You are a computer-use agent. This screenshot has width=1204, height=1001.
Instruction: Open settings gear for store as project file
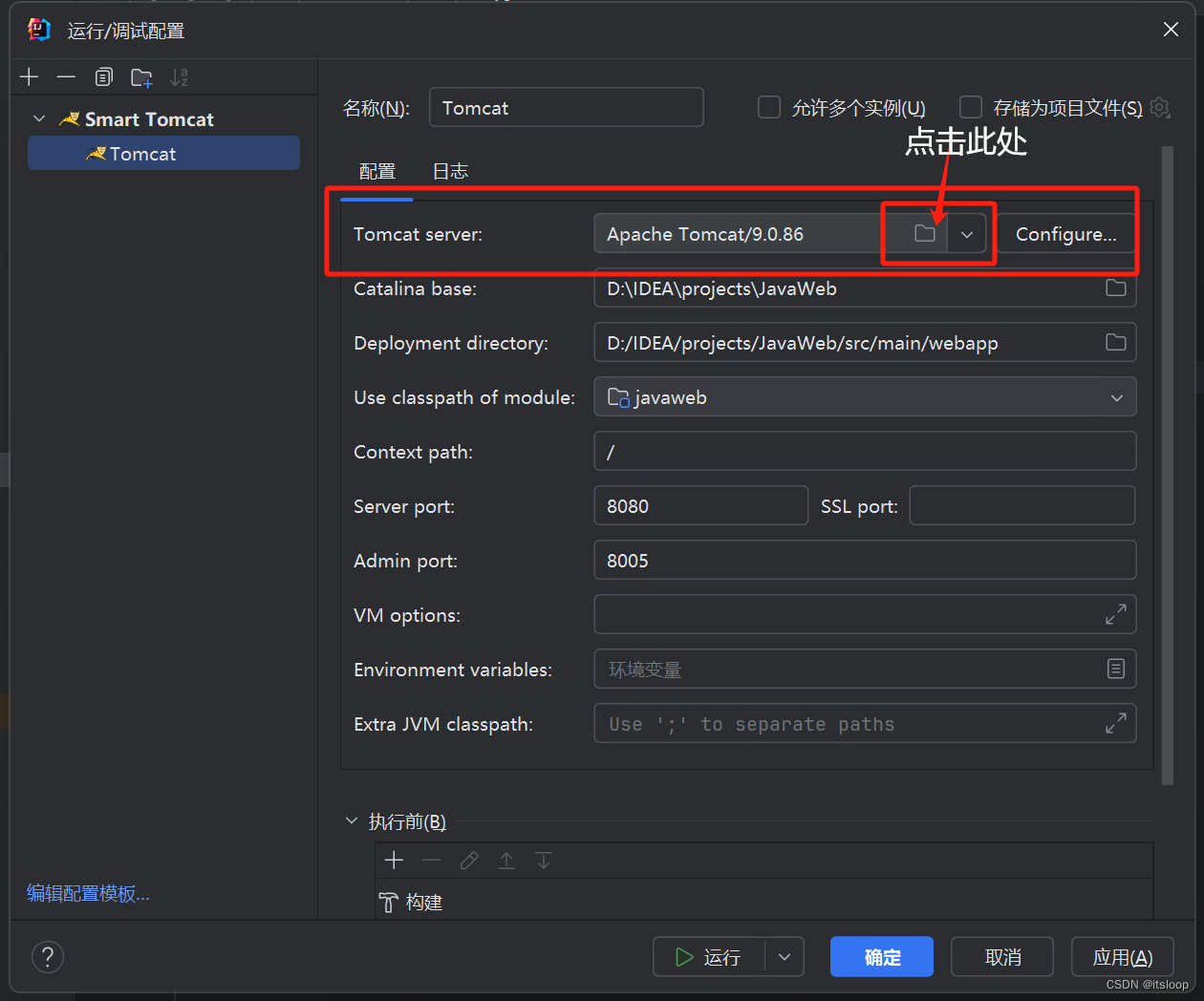[1160, 107]
